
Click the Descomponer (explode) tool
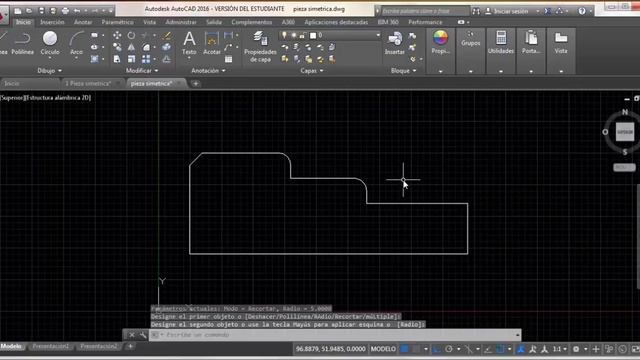(167, 47)
